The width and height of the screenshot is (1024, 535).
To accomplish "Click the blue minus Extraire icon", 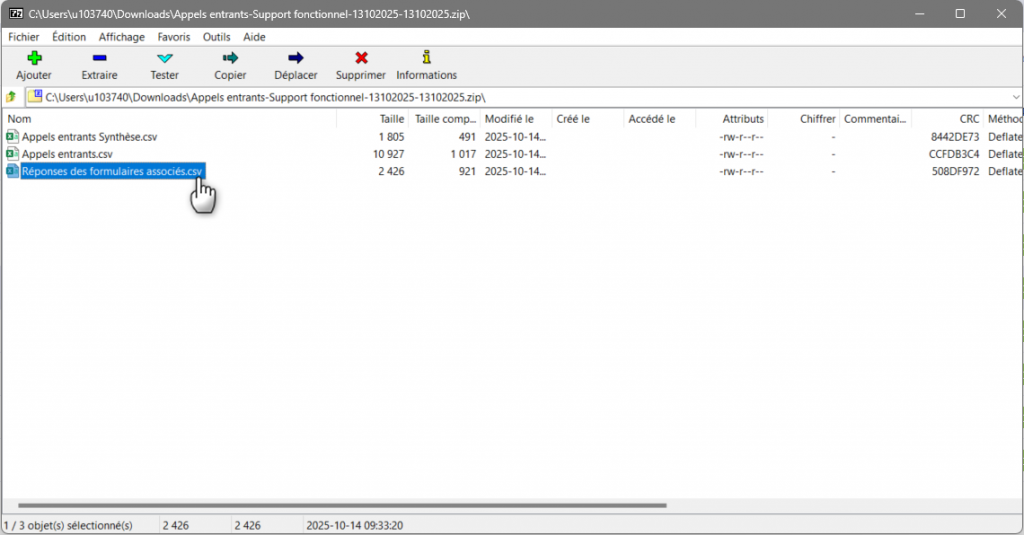I will 99,59.
